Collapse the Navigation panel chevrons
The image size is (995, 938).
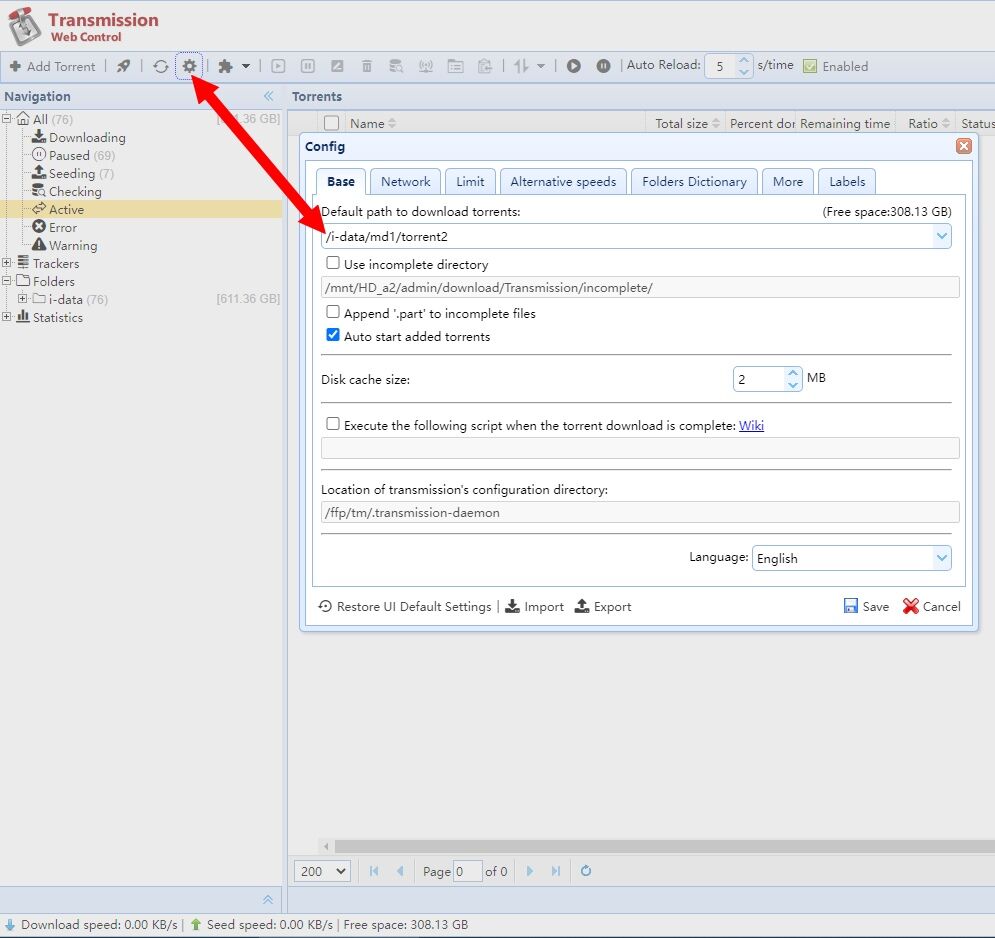[x=268, y=96]
